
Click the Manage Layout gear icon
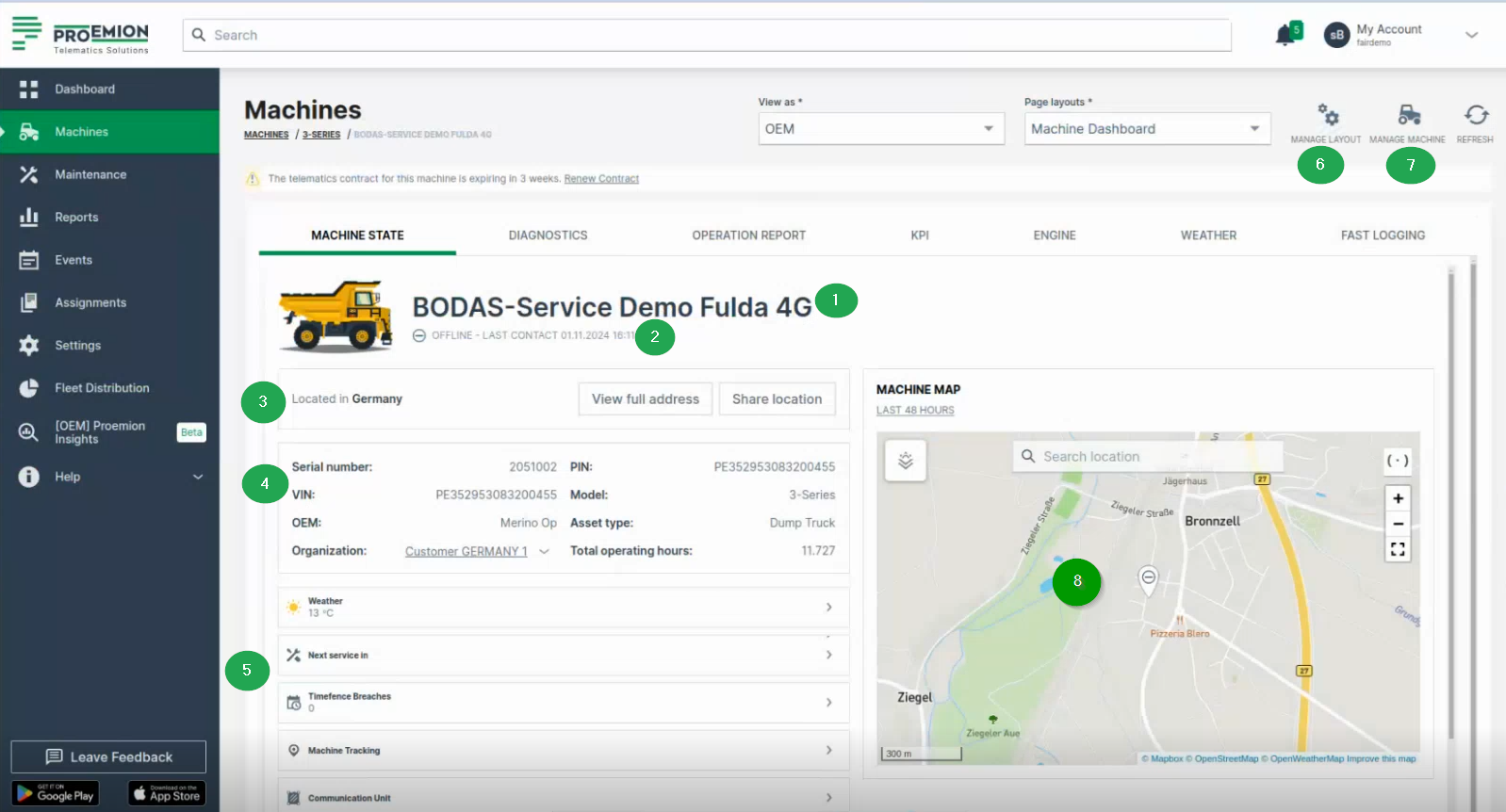[1327, 116]
